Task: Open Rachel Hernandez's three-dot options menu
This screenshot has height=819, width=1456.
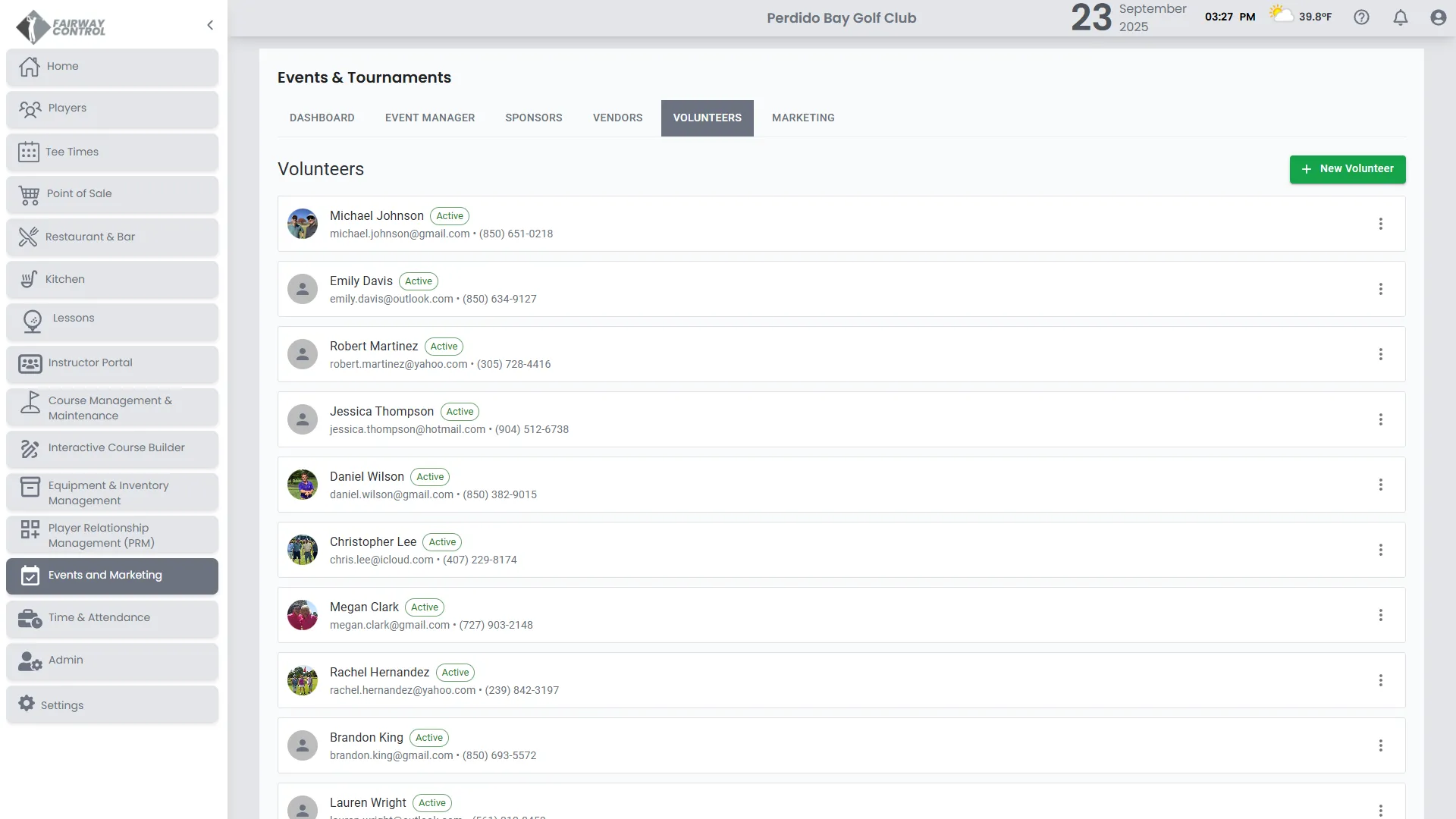Action: pyautogui.click(x=1380, y=680)
